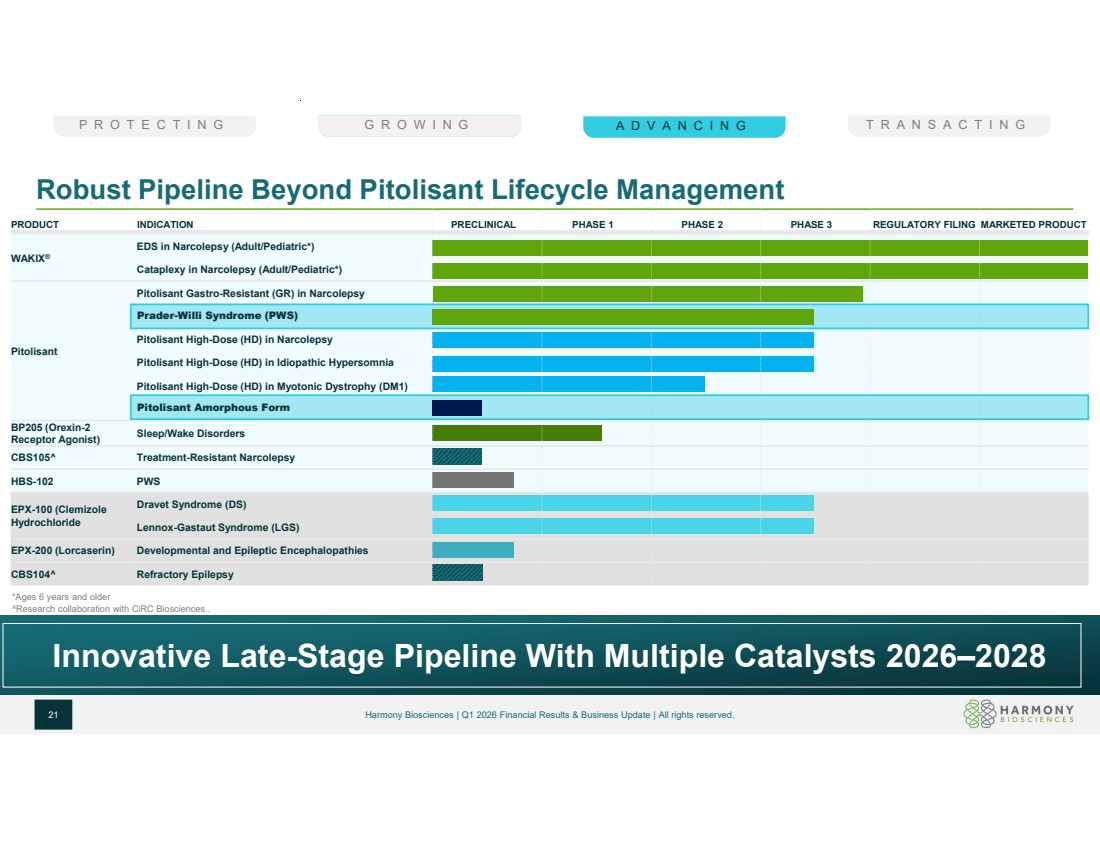Click the CBS105^ product label
The image size is (1100, 849).
33,457
